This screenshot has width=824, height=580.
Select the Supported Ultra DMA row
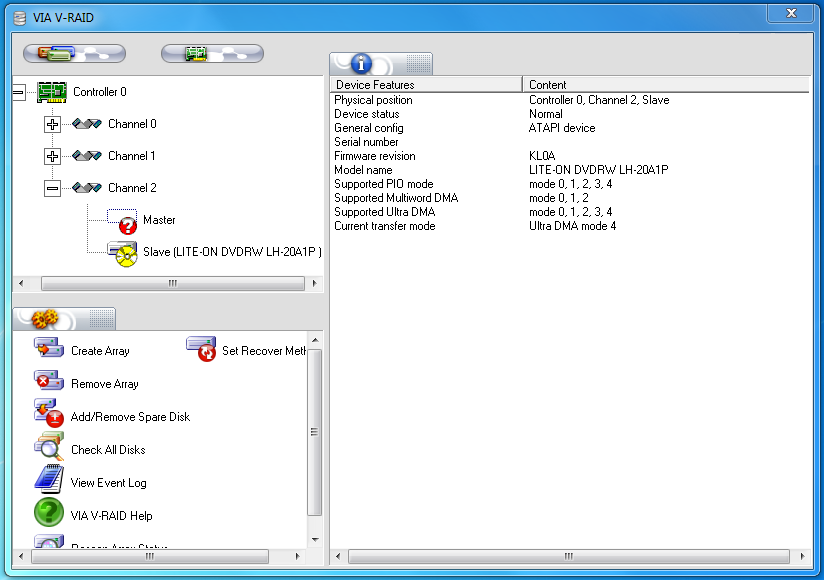coord(570,212)
